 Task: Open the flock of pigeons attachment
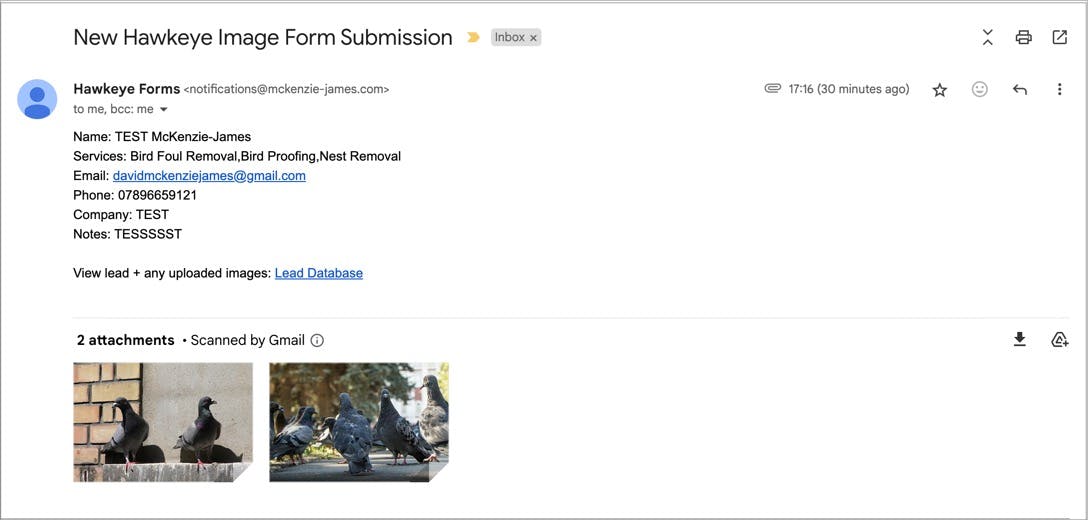click(359, 422)
